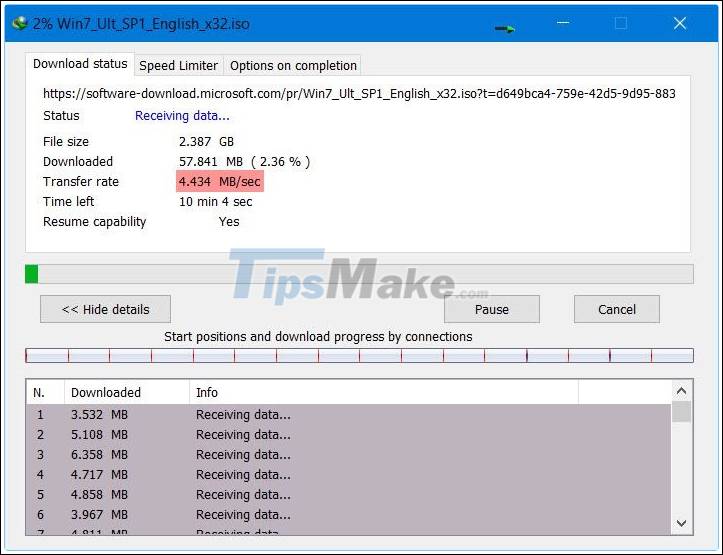The image size is (723, 555).
Task: Select connection row 1 with 3.532 MB
Action: 349,414
